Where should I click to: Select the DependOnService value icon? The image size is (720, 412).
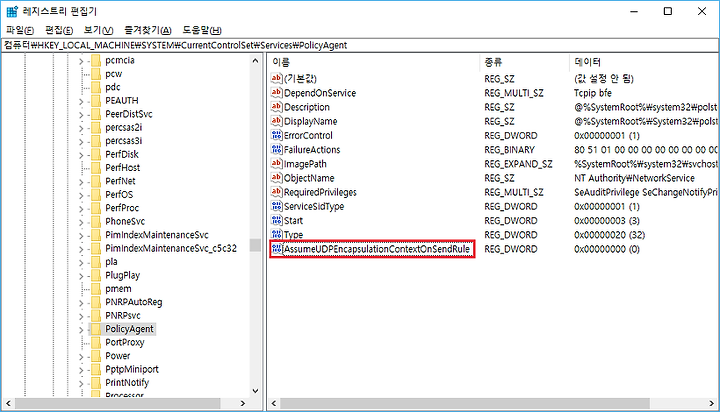pos(276,93)
